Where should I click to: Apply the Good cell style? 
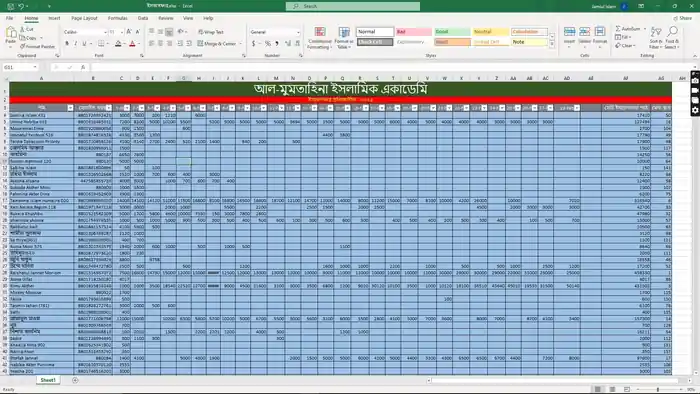click(452, 32)
